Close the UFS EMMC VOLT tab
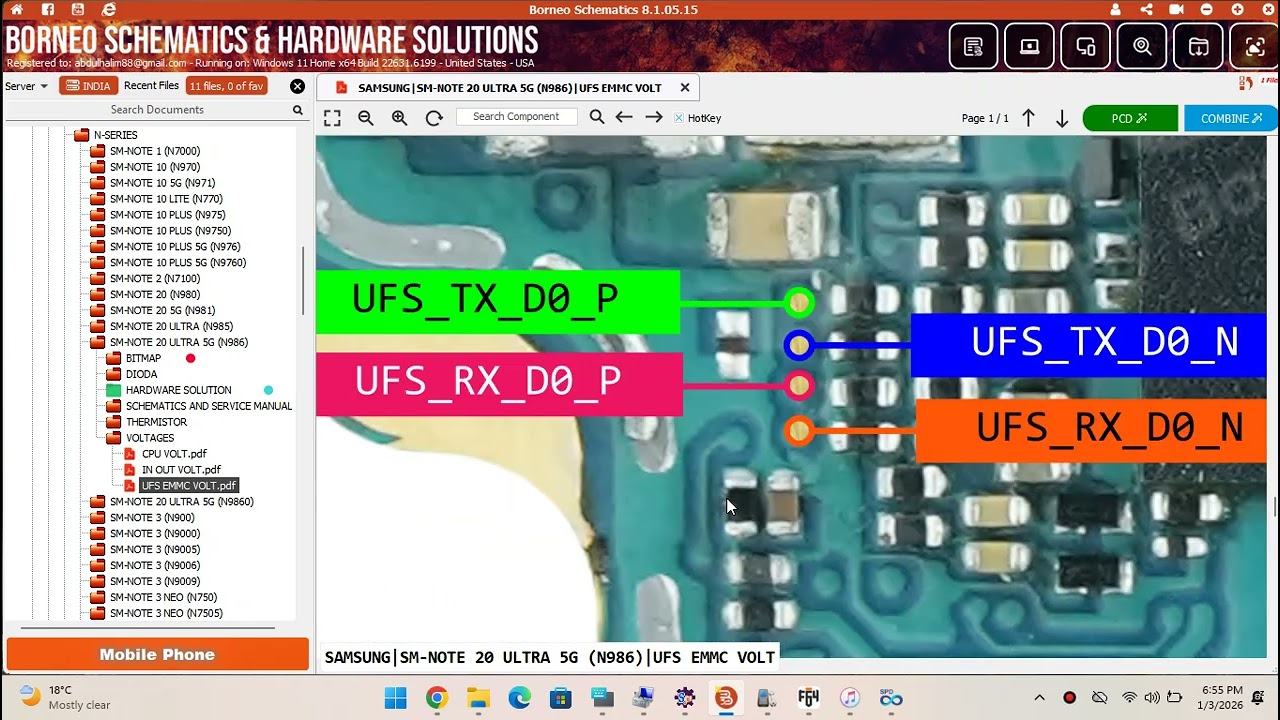1280x720 pixels. (x=685, y=87)
